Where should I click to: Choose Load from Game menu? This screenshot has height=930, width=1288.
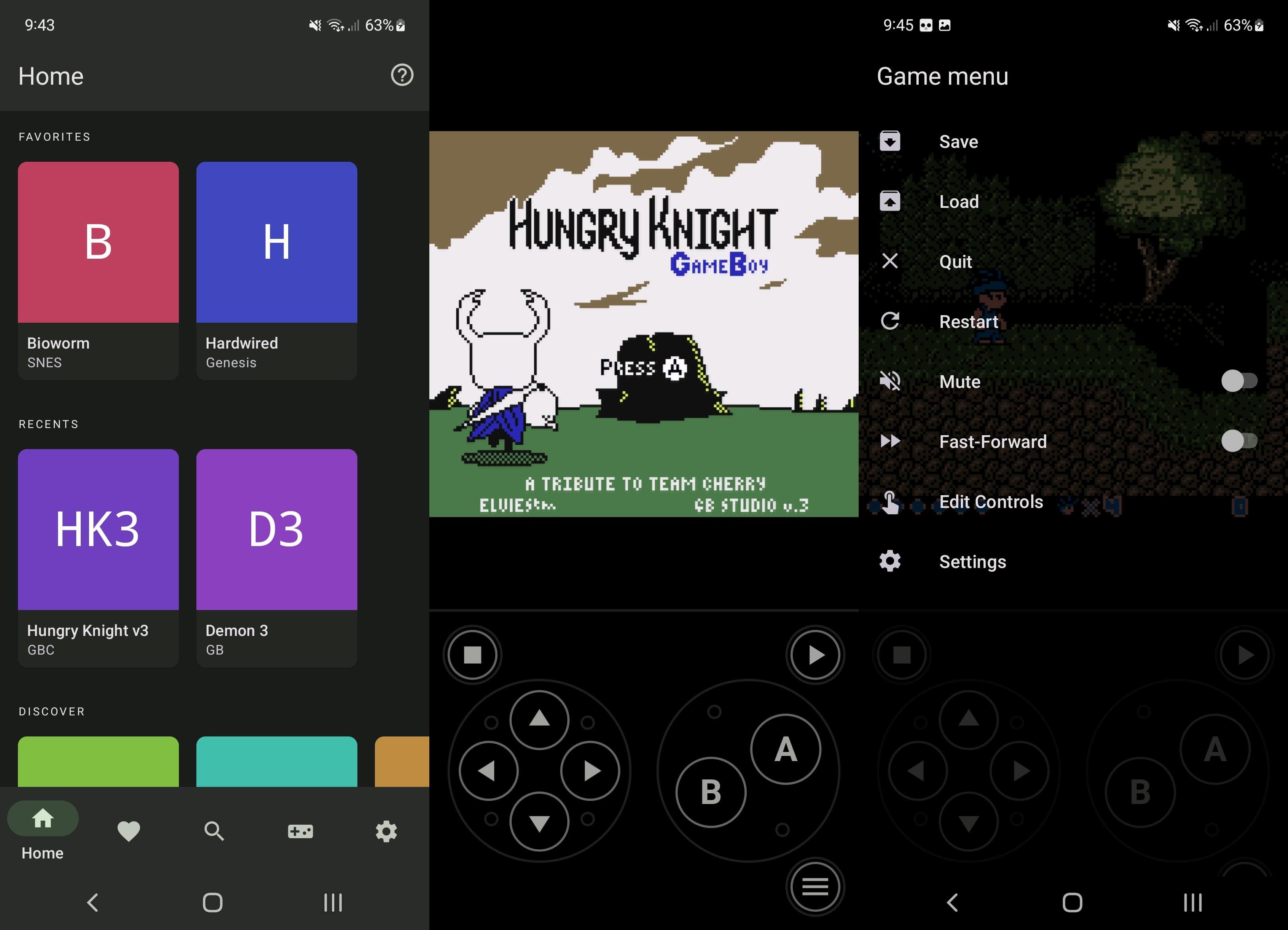958,201
